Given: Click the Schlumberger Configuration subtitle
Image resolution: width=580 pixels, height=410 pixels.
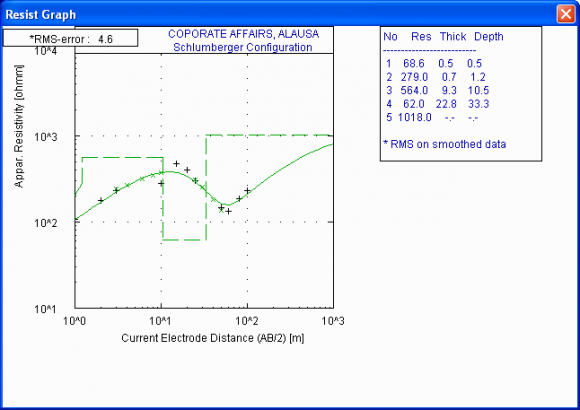Looking at the screenshot, I should (x=243, y=47).
